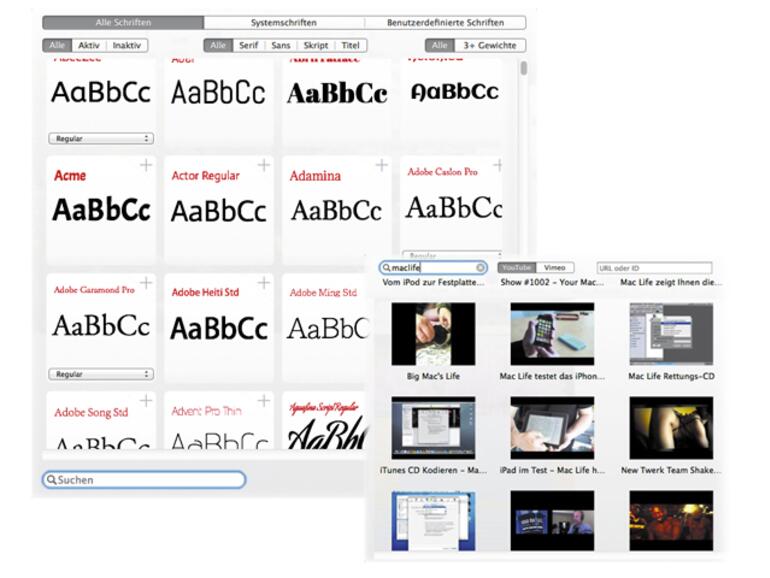Screen dimensions: 770x578
Task: Filter fonts by Sans
Action: (x=281, y=45)
